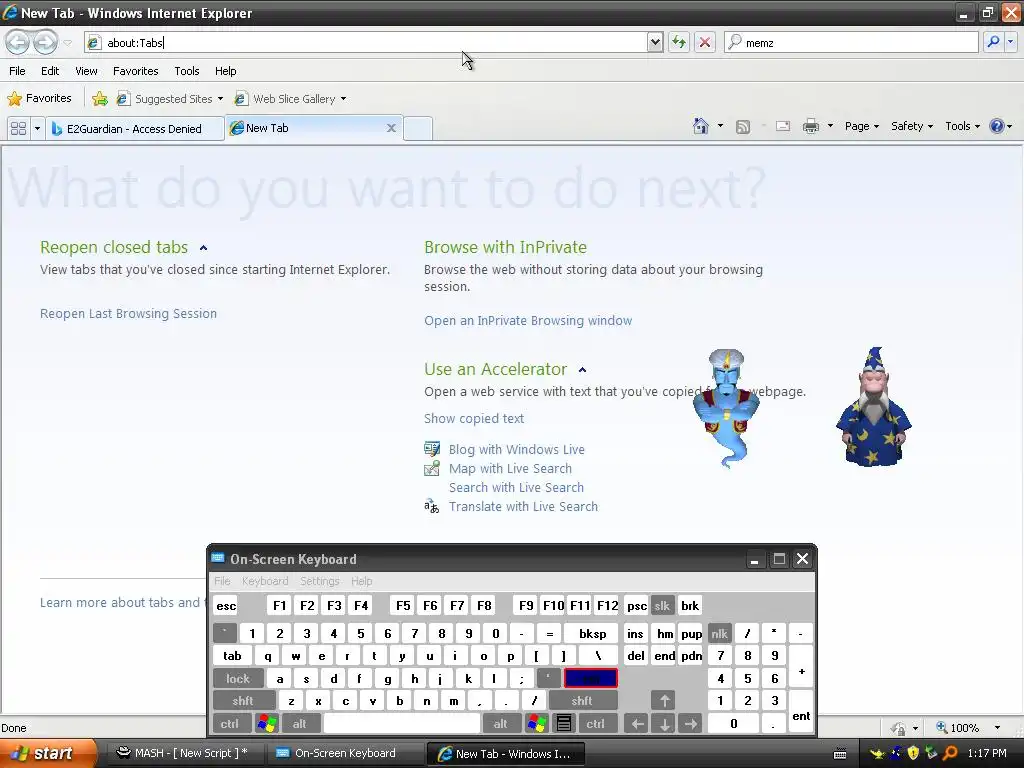The height and width of the screenshot is (768, 1024).
Task: Open the address bar dropdown arrow
Action: tap(655, 42)
